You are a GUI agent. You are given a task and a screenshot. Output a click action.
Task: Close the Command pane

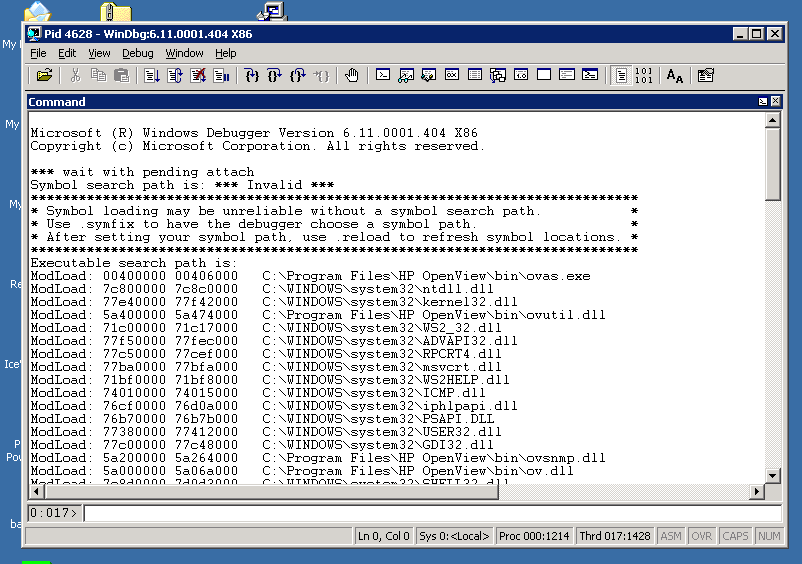775,101
